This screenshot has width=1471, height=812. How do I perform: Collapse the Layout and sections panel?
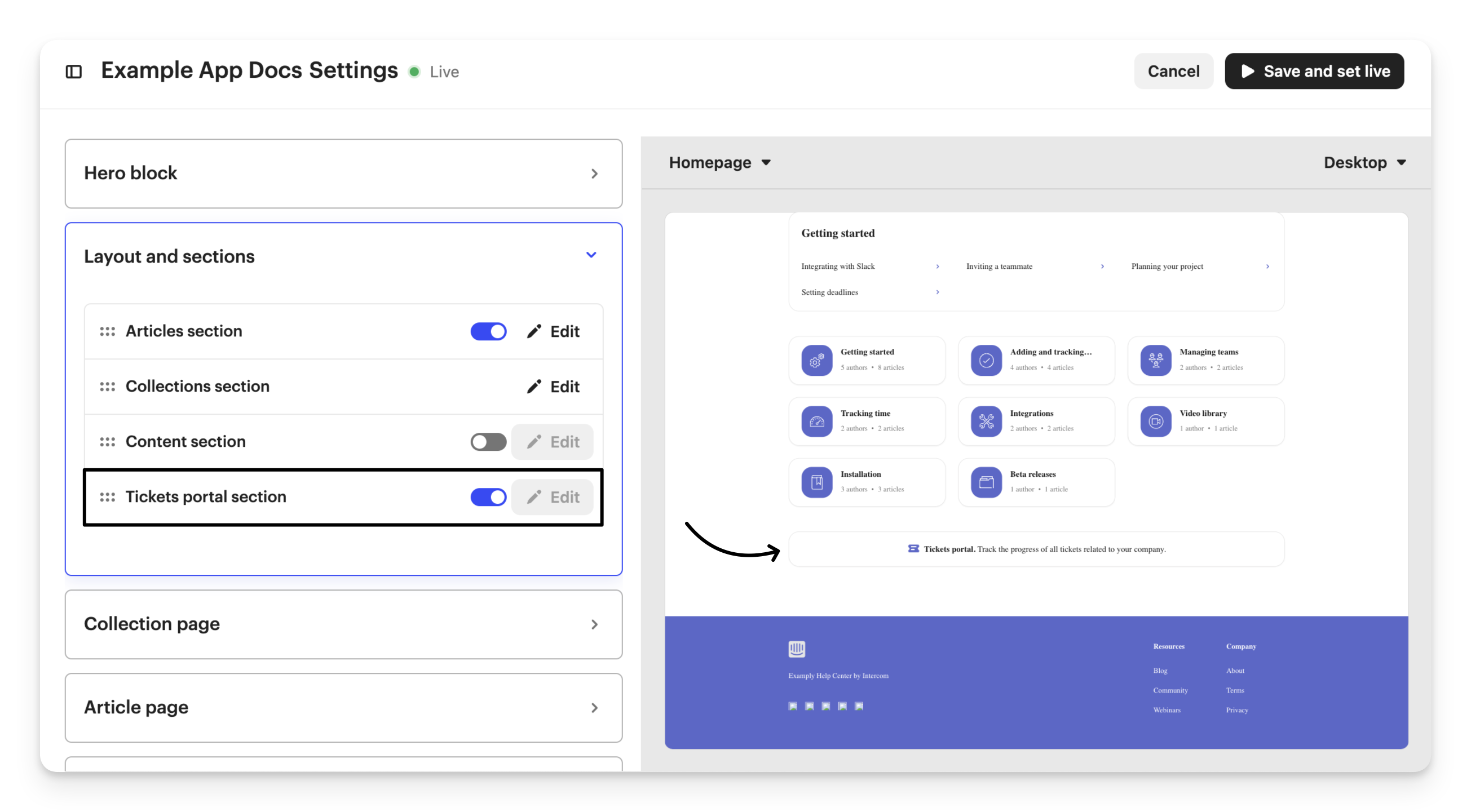[591, 255]
